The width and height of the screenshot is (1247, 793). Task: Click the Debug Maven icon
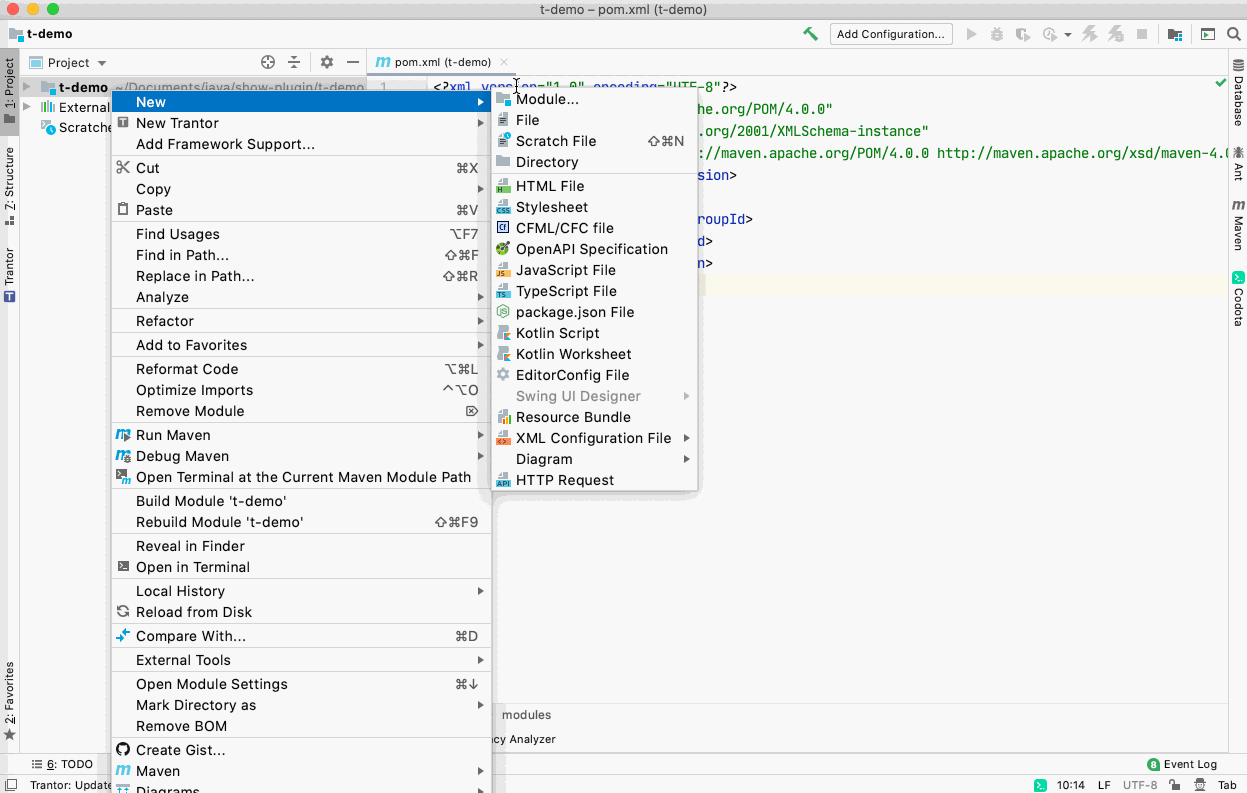click(x=123, y=456)
